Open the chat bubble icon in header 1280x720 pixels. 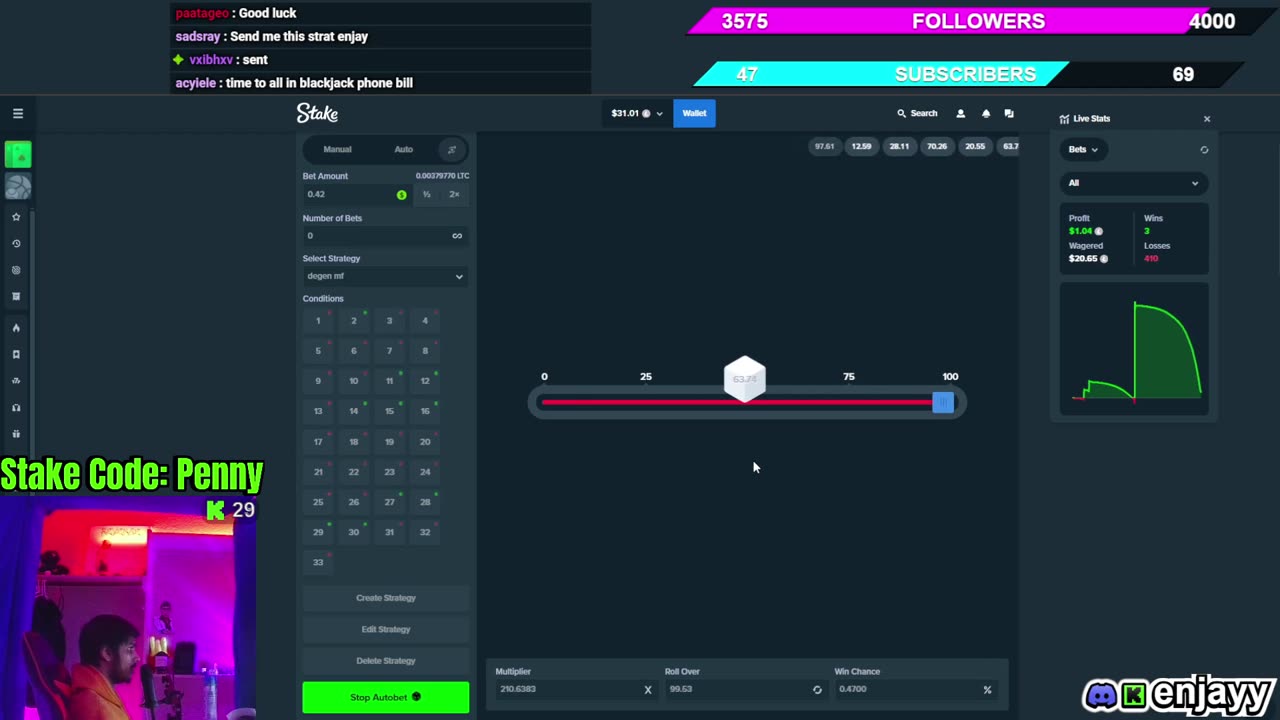1009,113
